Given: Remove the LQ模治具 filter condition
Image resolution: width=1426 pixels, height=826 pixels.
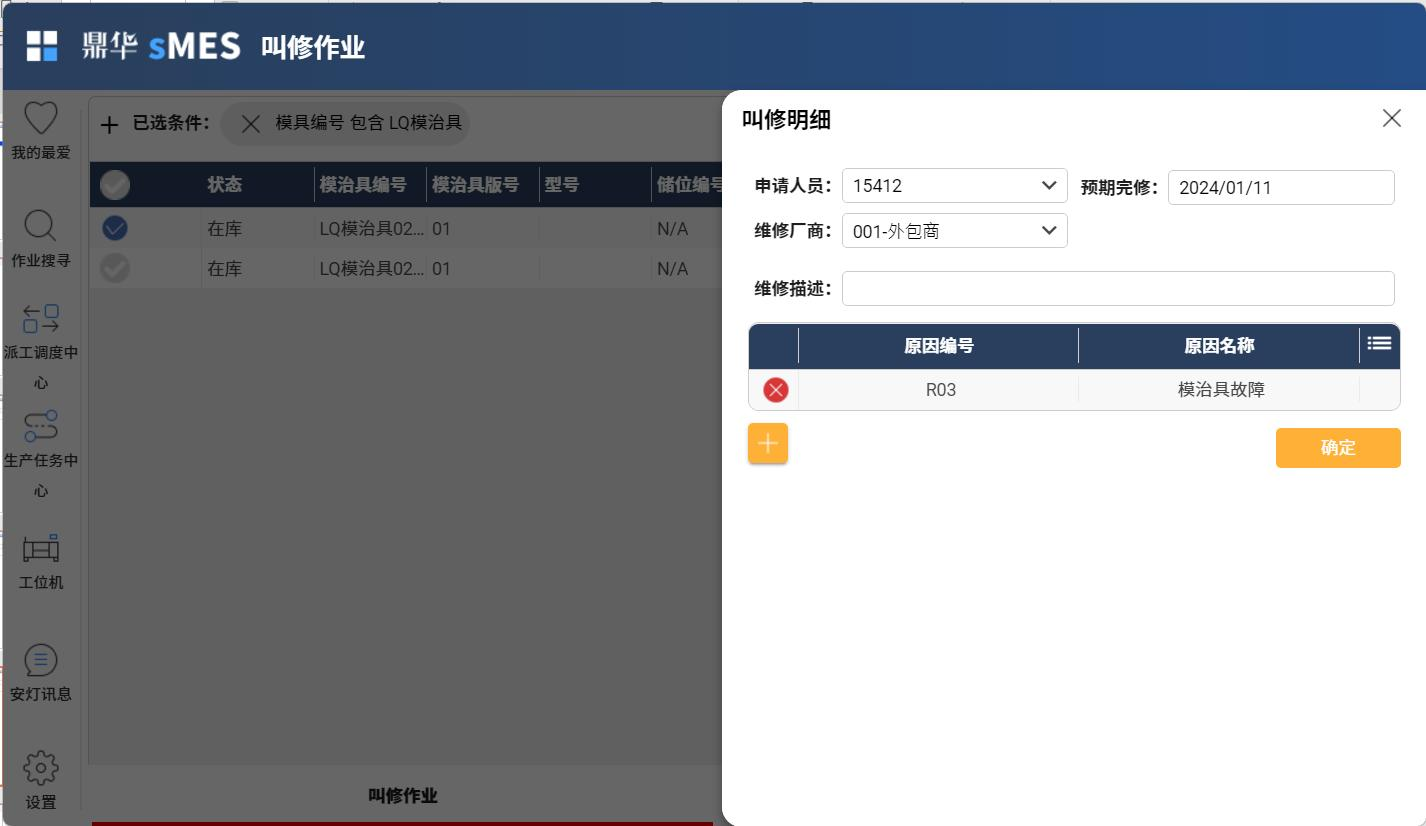Looking at the screenshot, I should (x=251, y=123).
